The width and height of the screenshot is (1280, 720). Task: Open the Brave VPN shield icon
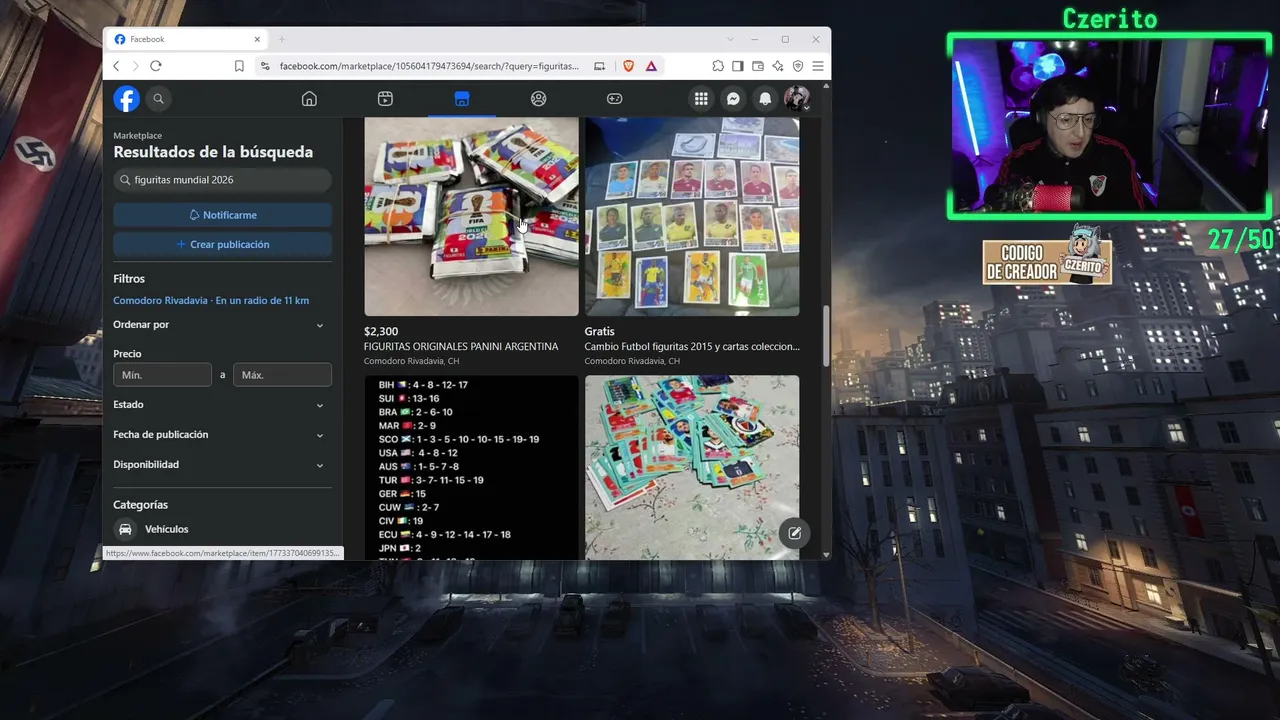point(798,66)
